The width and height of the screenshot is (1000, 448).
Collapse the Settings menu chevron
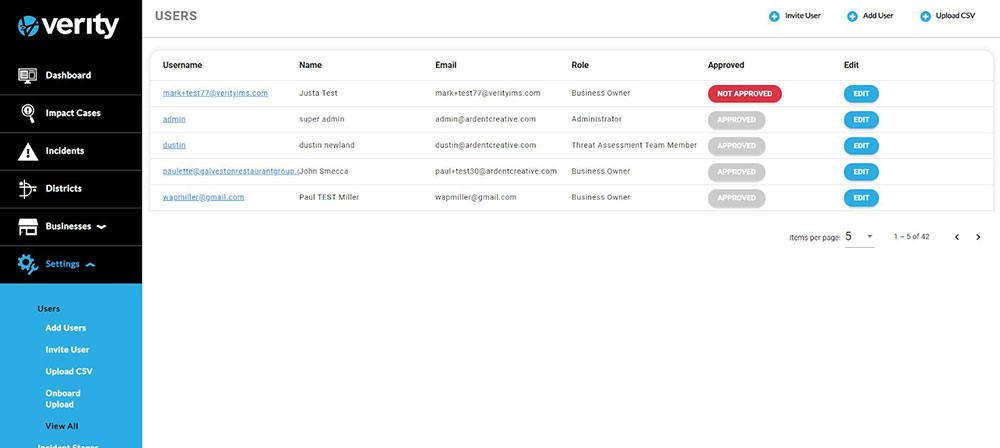pyautogui.click(x=90, y=265)
